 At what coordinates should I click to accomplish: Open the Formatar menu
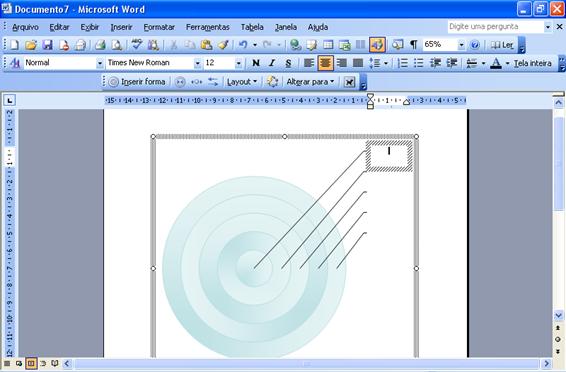(x=159, y=27)
